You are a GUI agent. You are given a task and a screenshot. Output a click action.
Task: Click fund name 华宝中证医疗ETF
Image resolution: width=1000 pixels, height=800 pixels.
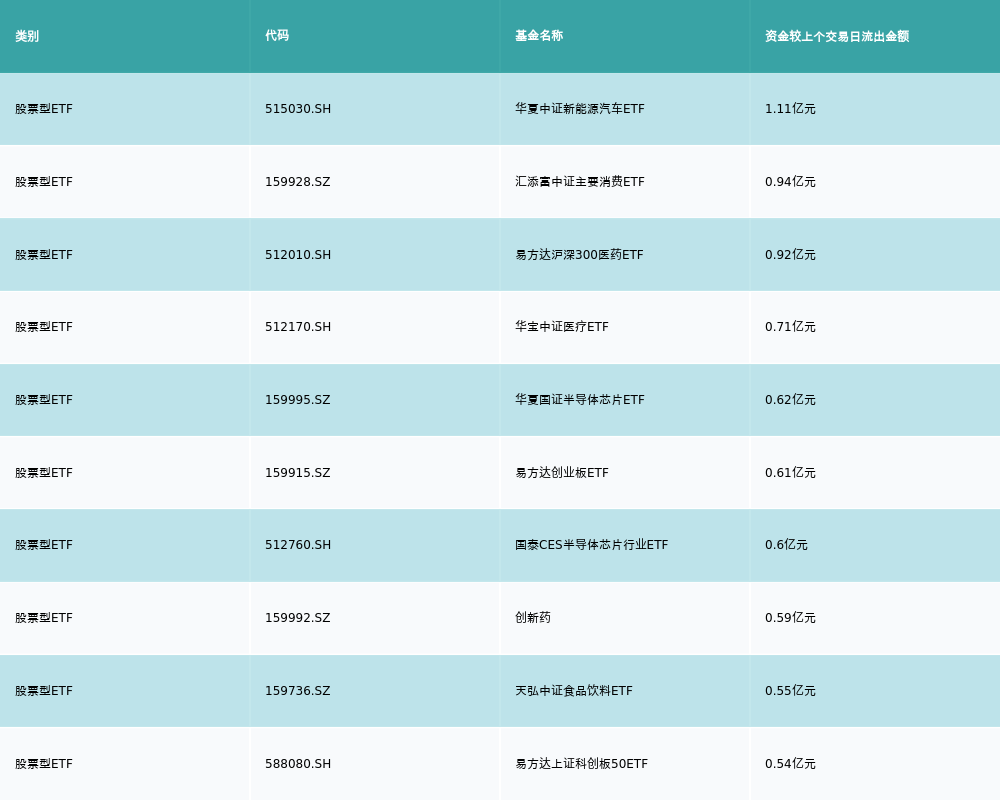(x=562, y=327)
